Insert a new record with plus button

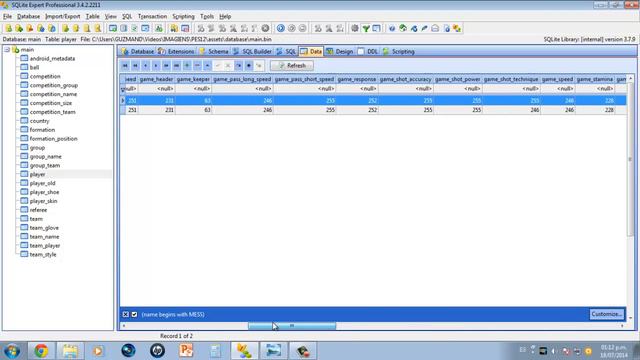tap(187, 65)
